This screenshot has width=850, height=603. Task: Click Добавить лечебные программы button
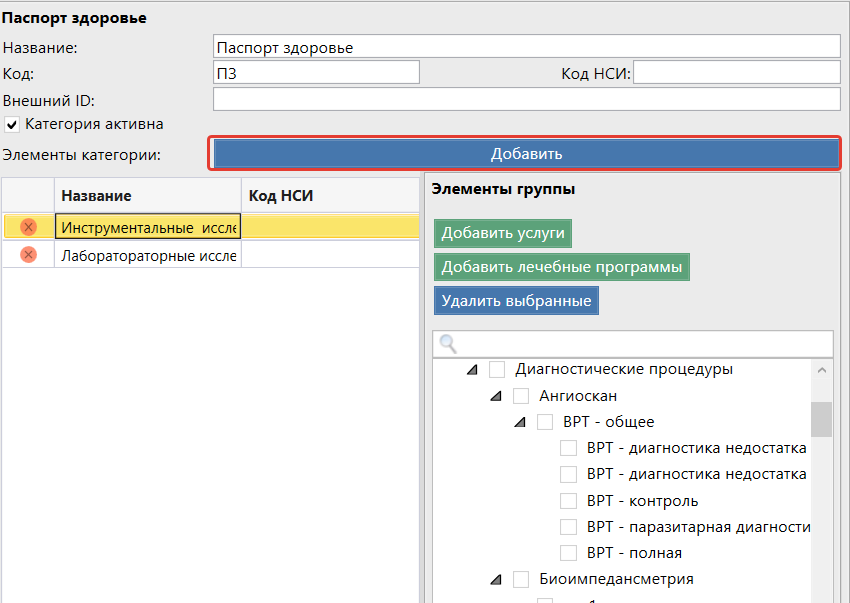(562, 267)
